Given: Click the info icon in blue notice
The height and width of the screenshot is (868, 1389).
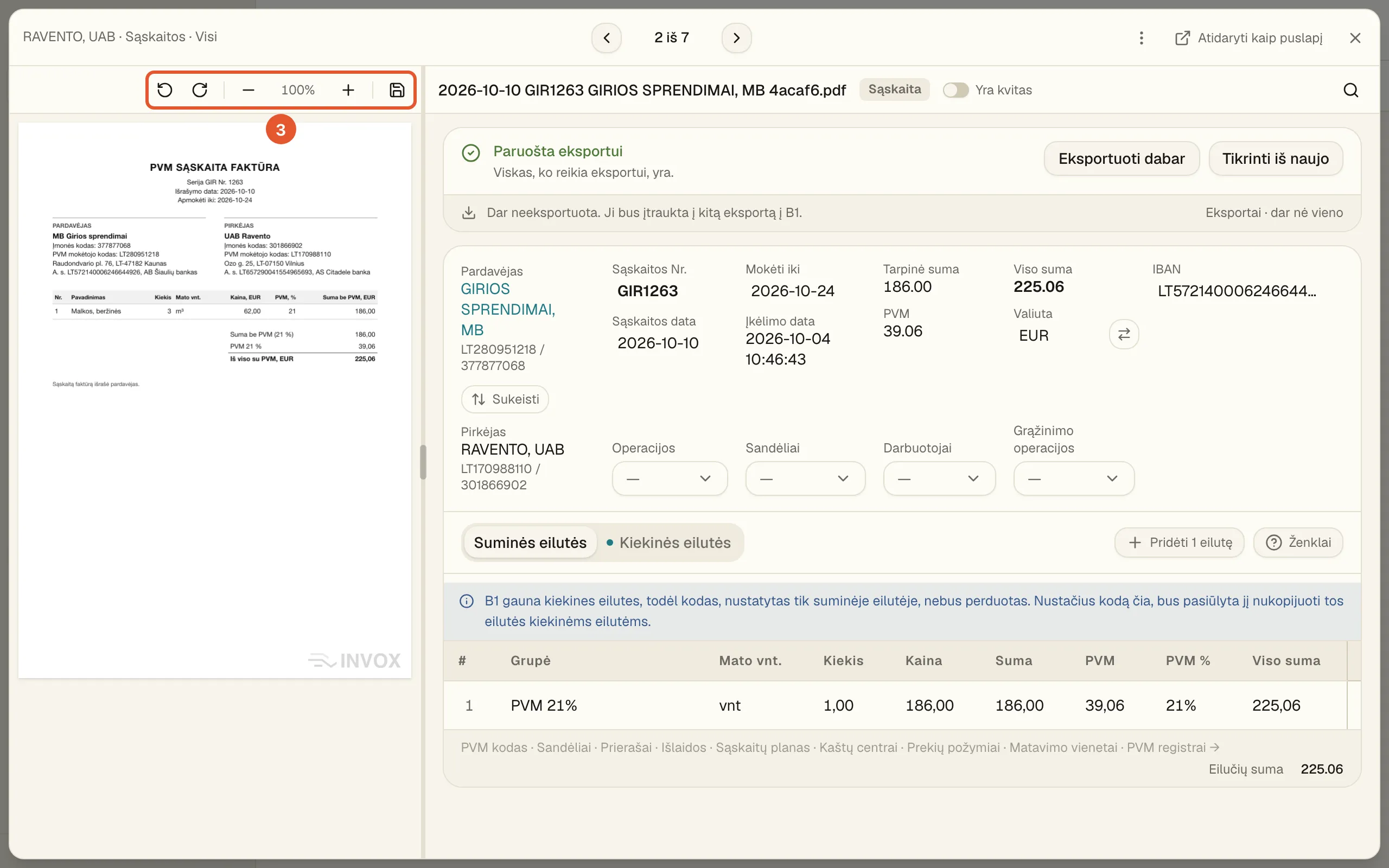Looking at the screenshot, I should pos(467,601).
